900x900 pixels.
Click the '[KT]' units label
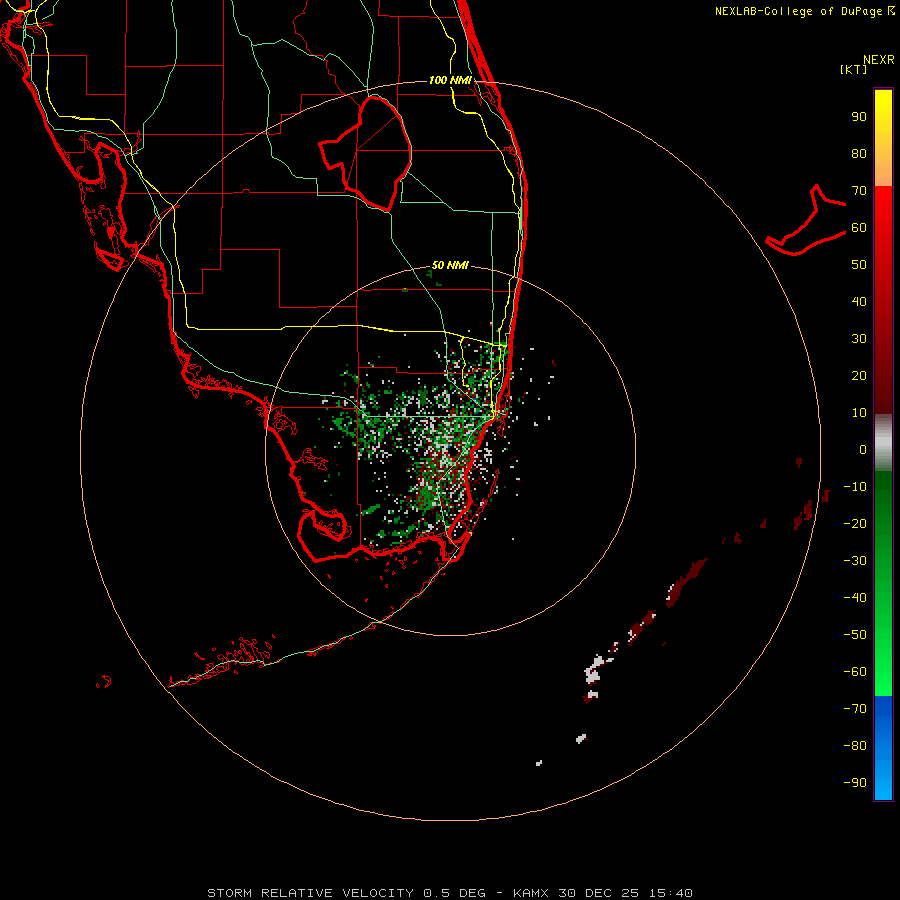pos(854,69)
